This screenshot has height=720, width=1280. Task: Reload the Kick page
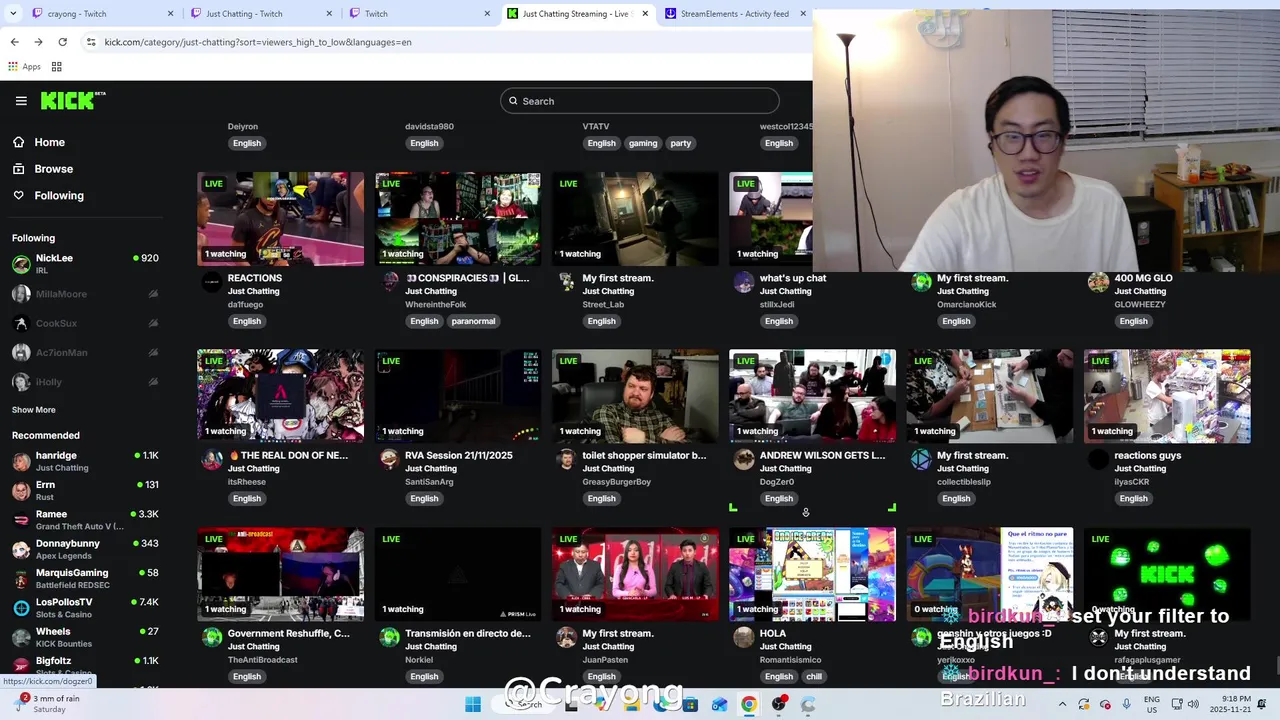coord(62,42)
